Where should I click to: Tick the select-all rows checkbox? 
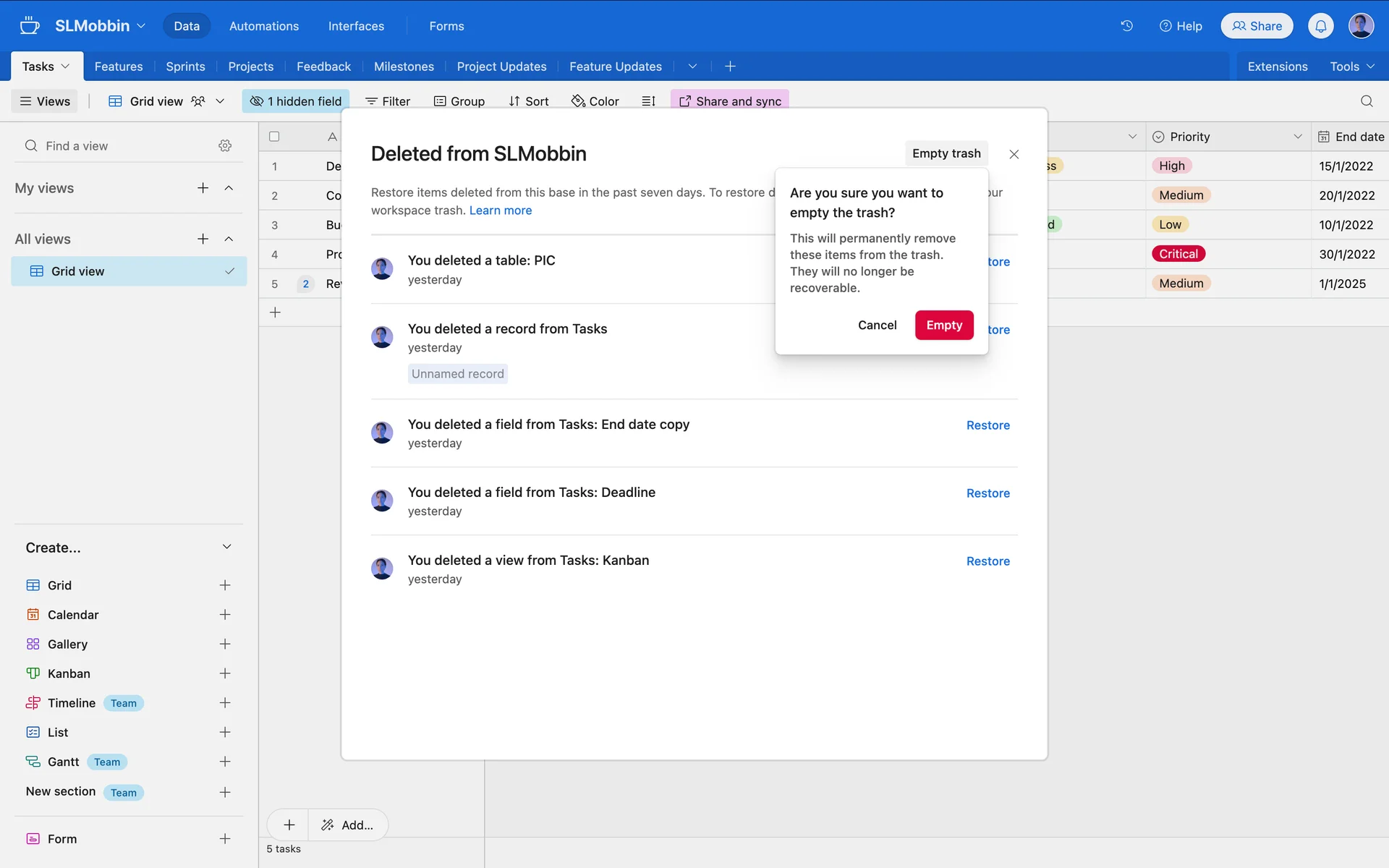tap(274, 137)
